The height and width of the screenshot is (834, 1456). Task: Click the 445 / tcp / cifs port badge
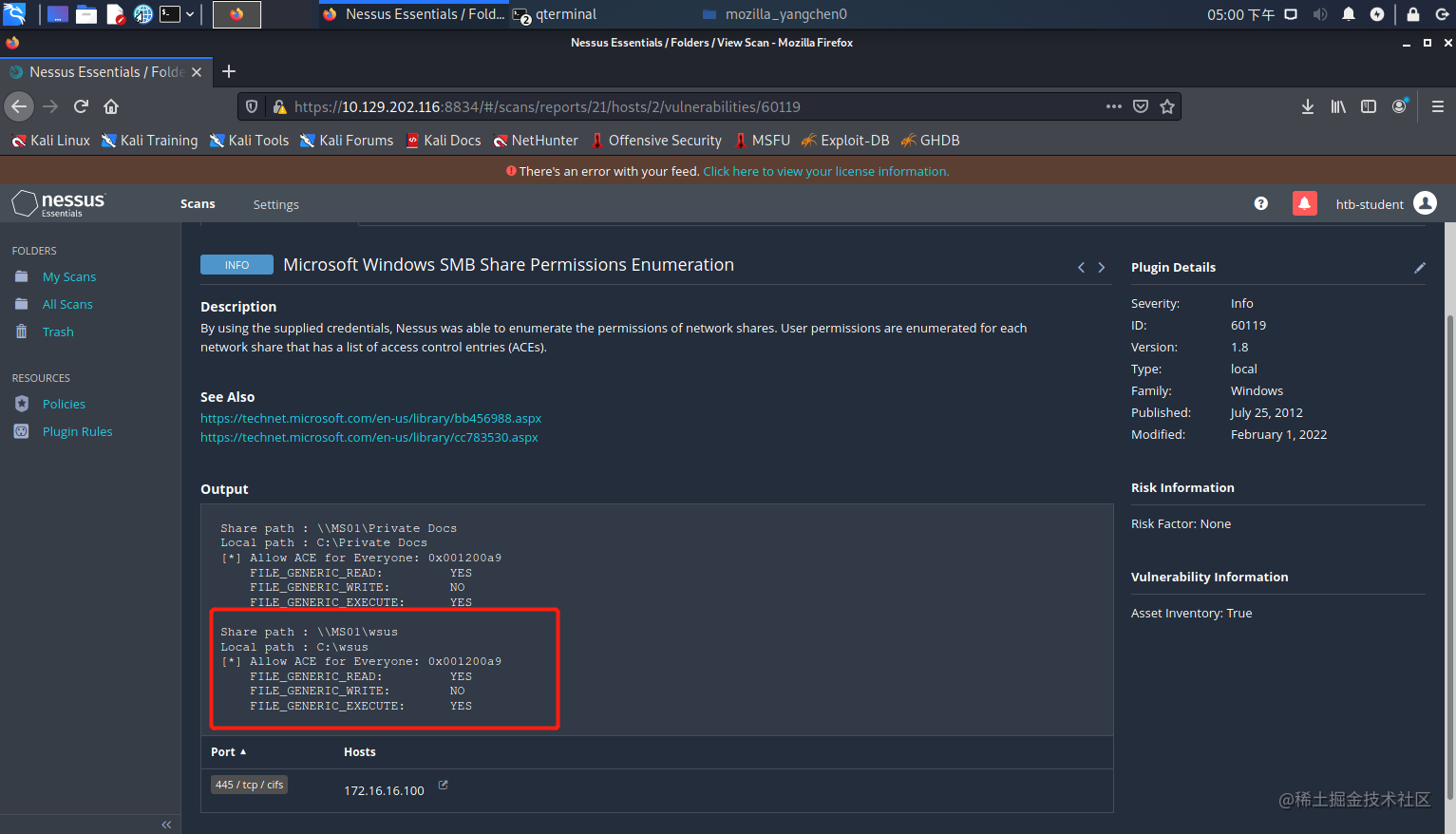click(249, 785)
